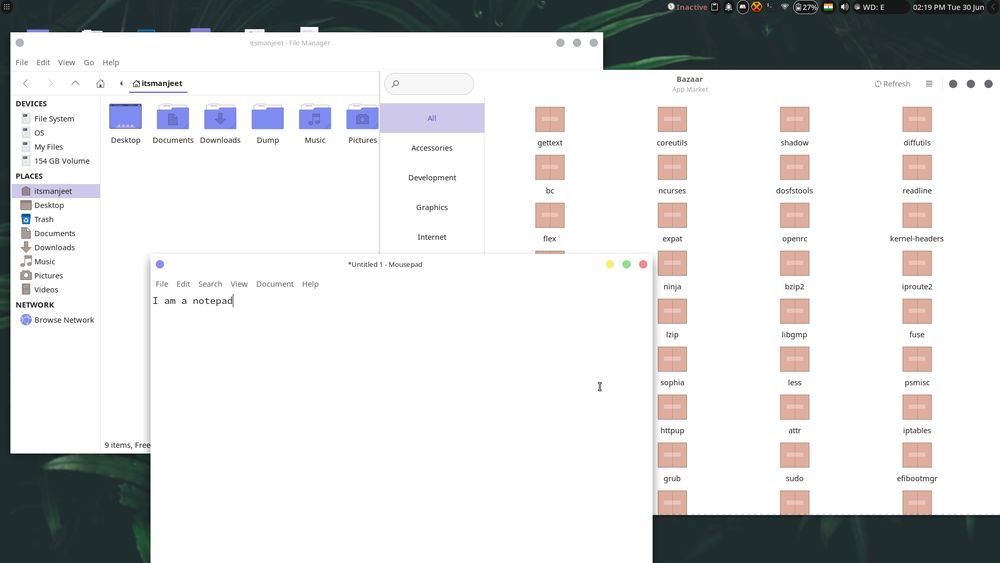The height and width of the screenshot is (563, 1000).
Task: Click the gettext package icon
Action: tap(550, 120)
